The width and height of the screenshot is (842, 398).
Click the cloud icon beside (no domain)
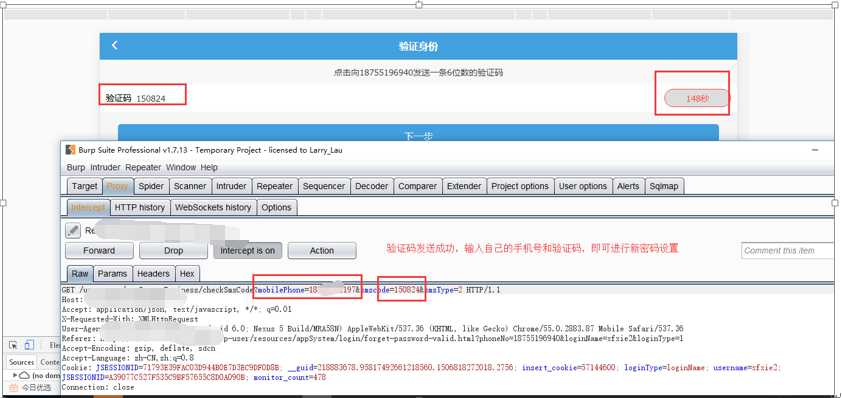25,375
